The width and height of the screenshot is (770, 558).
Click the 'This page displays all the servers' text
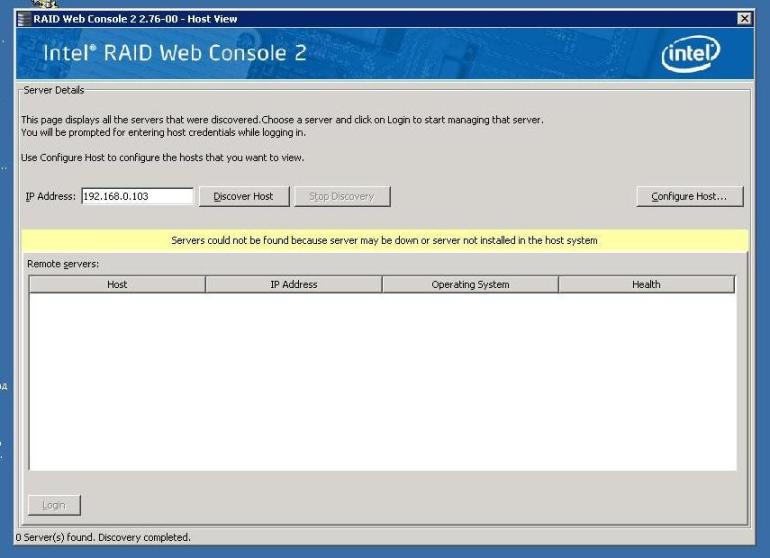click(282, 120)
